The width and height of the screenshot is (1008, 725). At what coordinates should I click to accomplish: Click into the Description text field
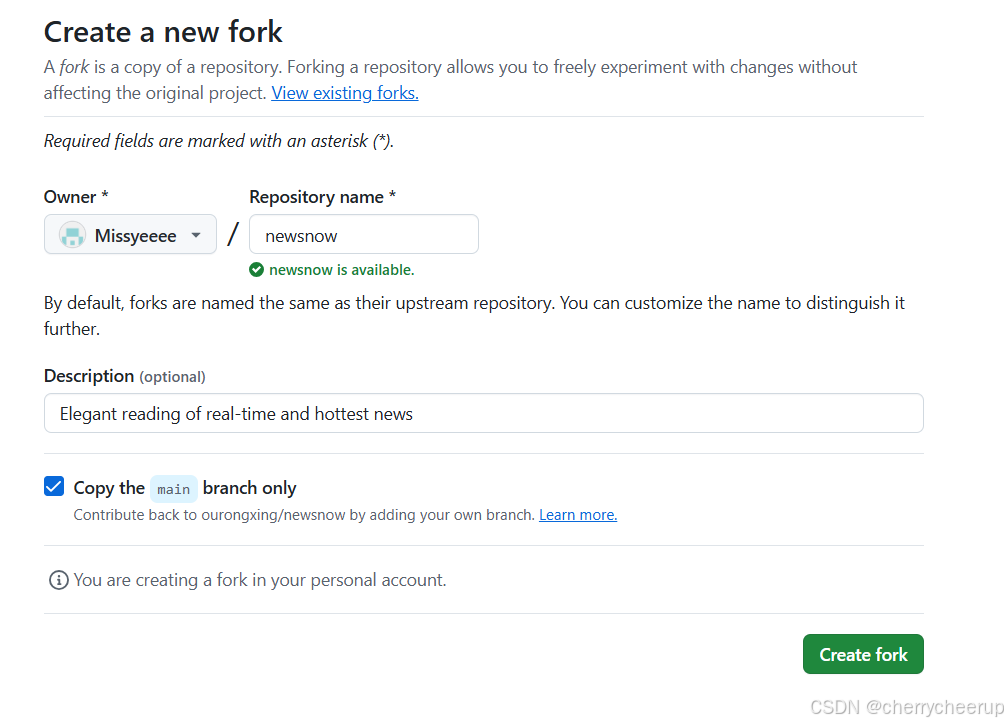[483, 413]
